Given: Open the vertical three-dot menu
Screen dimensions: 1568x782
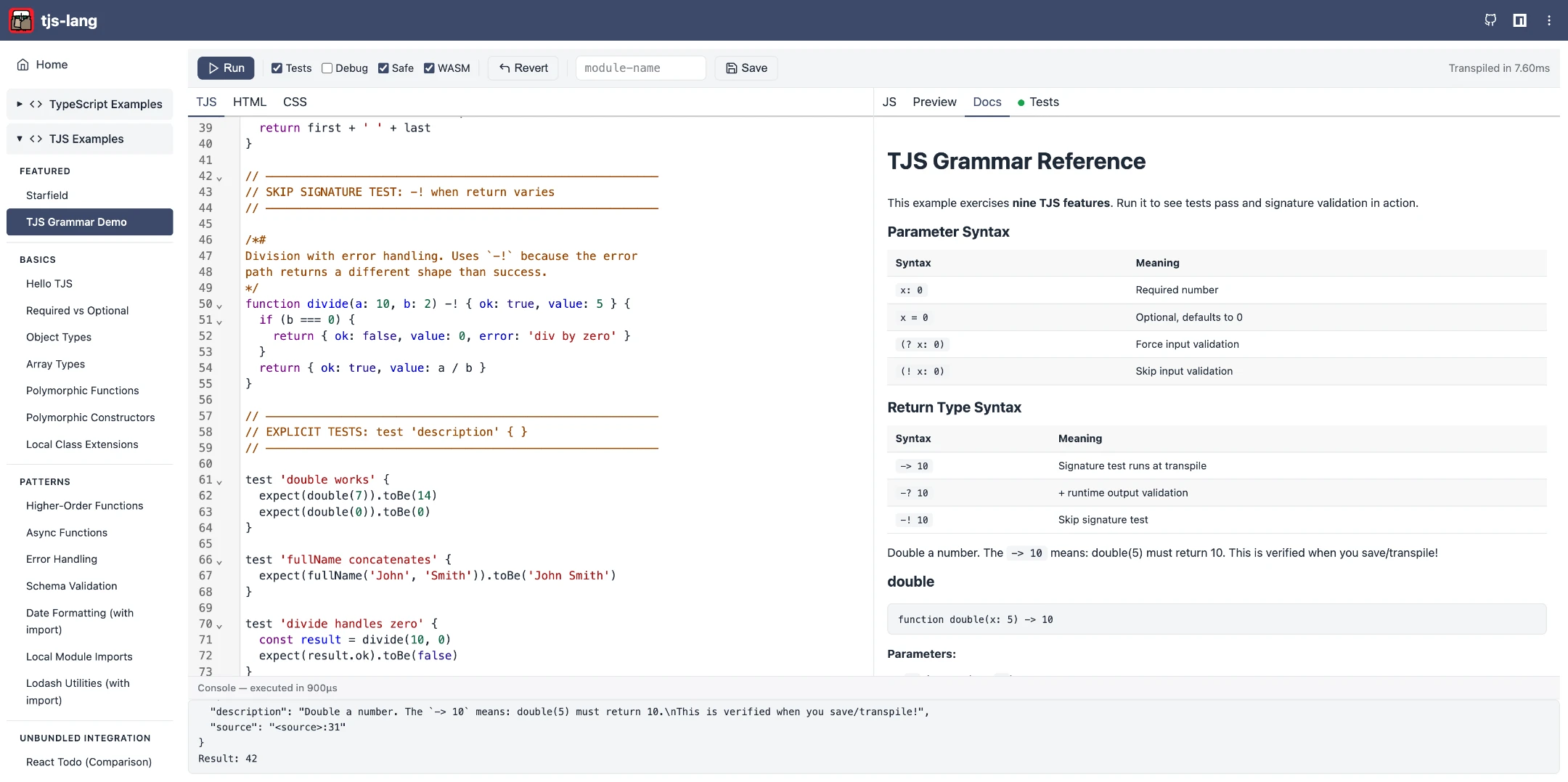Looking at the screenshot, I should (1549, 20).
